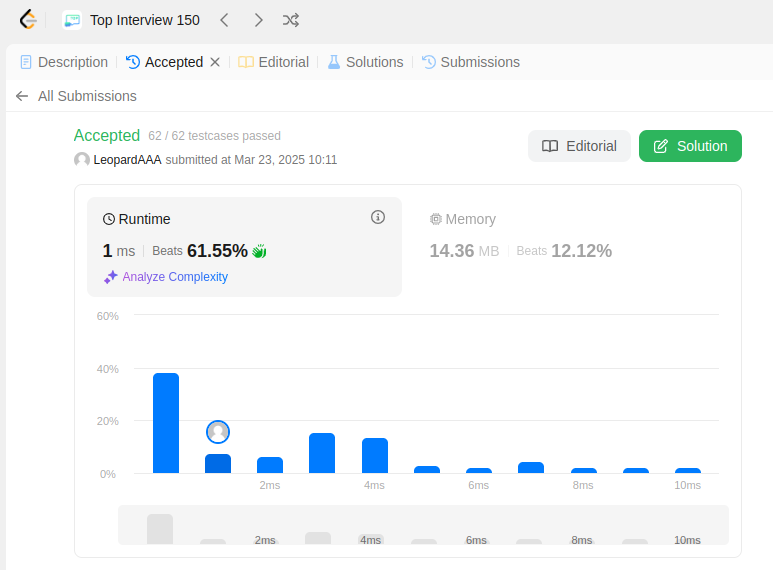Click the avatar marker on the chart
The image size is (773, 570).
tap(218, 432)
